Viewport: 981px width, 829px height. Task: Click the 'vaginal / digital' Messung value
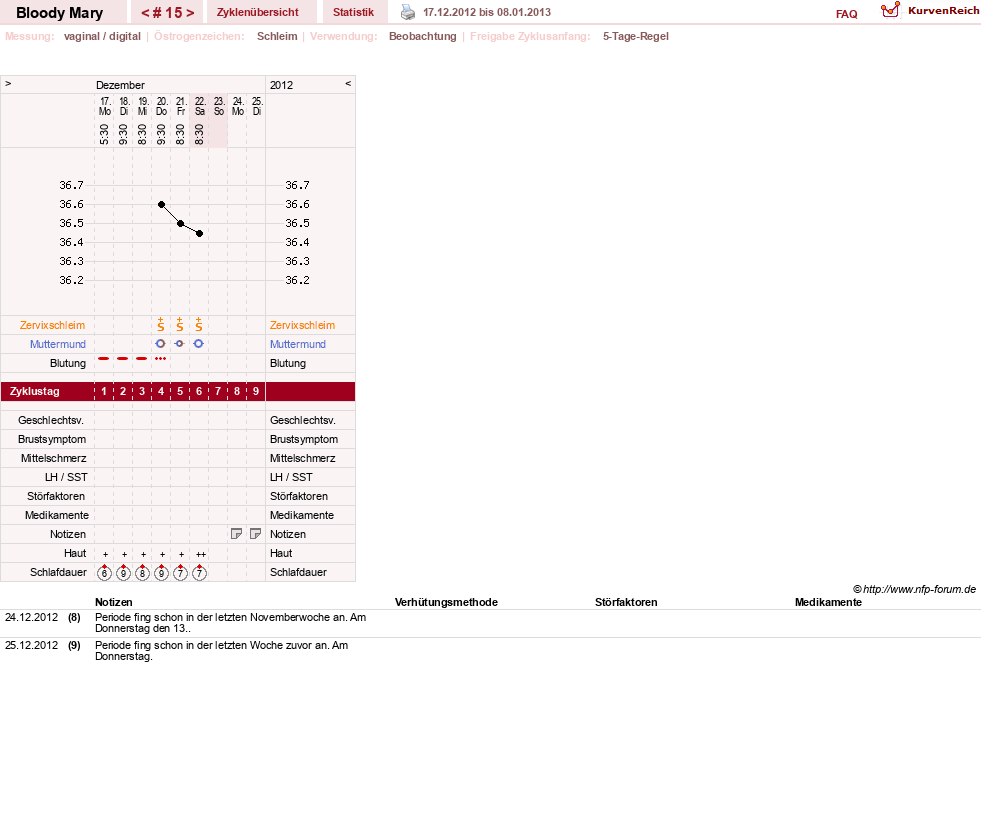tap(102, 36)
